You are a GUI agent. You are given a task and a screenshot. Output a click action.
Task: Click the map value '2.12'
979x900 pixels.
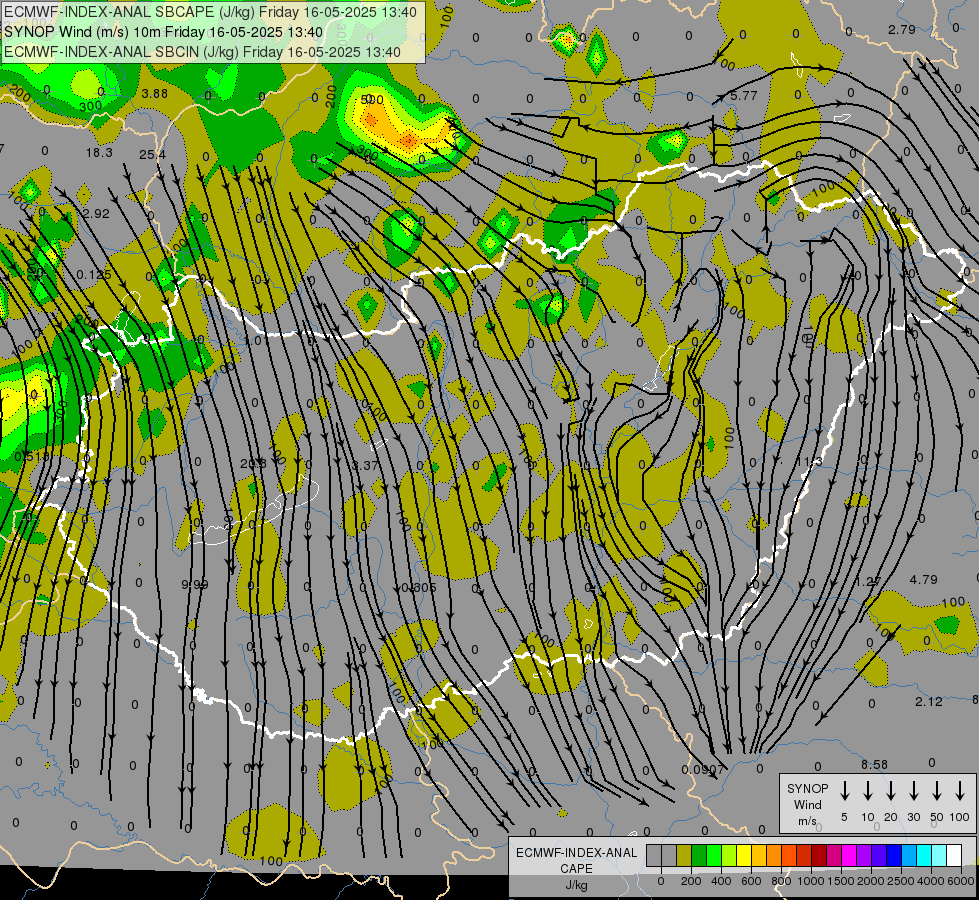point(929,702)
